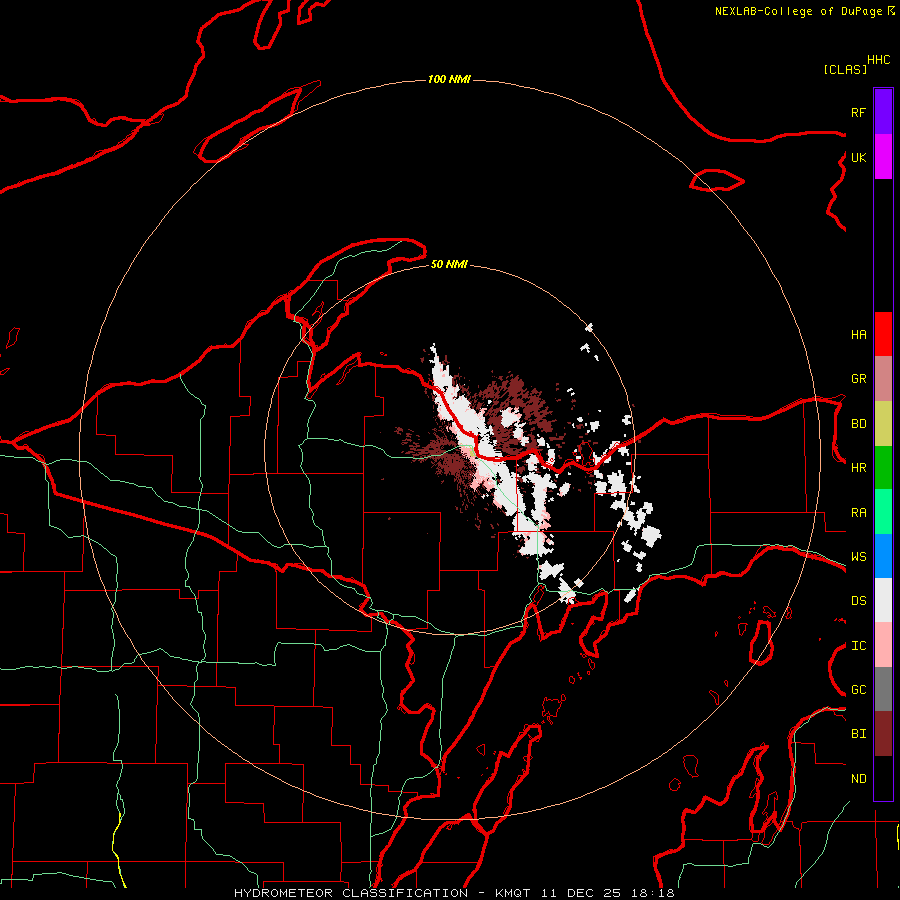Viewport: 900px width, 900px height.
Task: Click the WS legend label
Action: point(858,557)
